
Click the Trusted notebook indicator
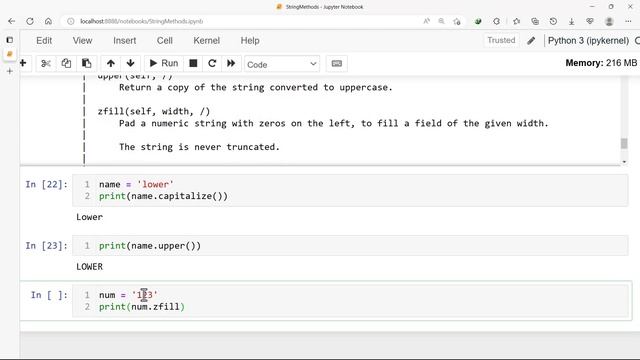tap(501, 40)
